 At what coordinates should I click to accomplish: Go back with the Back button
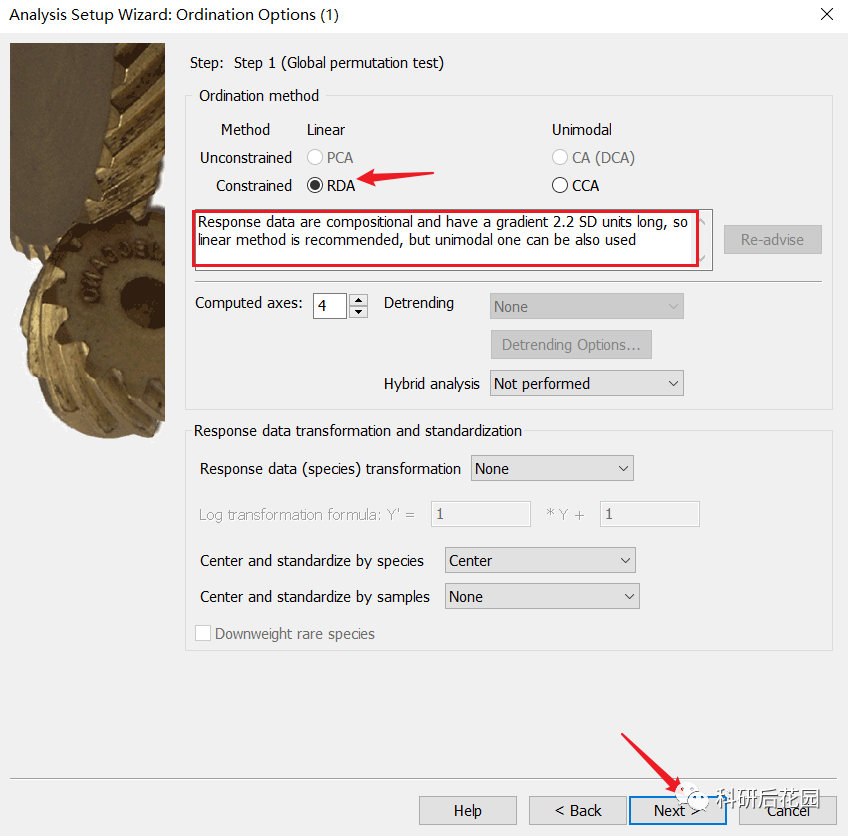coord(578,810)
